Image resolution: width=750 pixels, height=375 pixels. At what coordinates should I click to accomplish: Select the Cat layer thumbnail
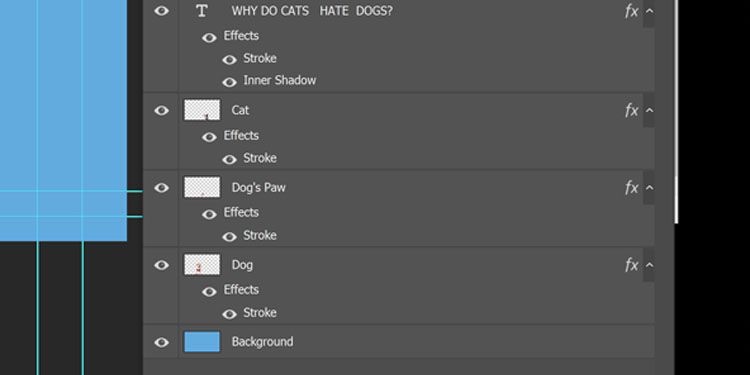(x=202, y=110)
